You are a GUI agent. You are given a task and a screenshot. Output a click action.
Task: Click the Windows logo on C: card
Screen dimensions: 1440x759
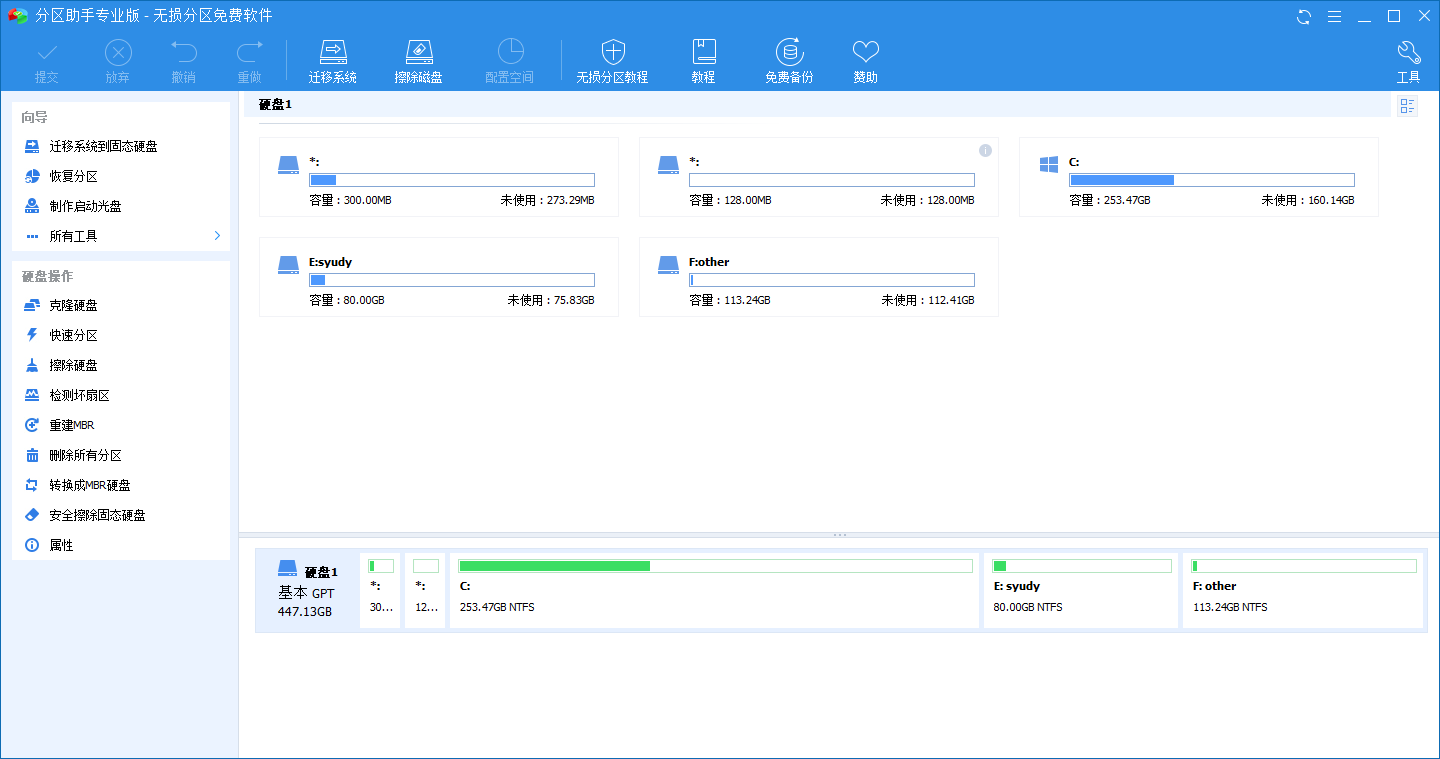(x=1049, y=164)
